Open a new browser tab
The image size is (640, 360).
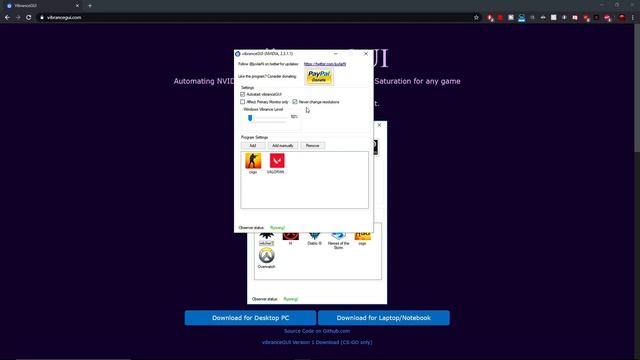pos(90,6)
